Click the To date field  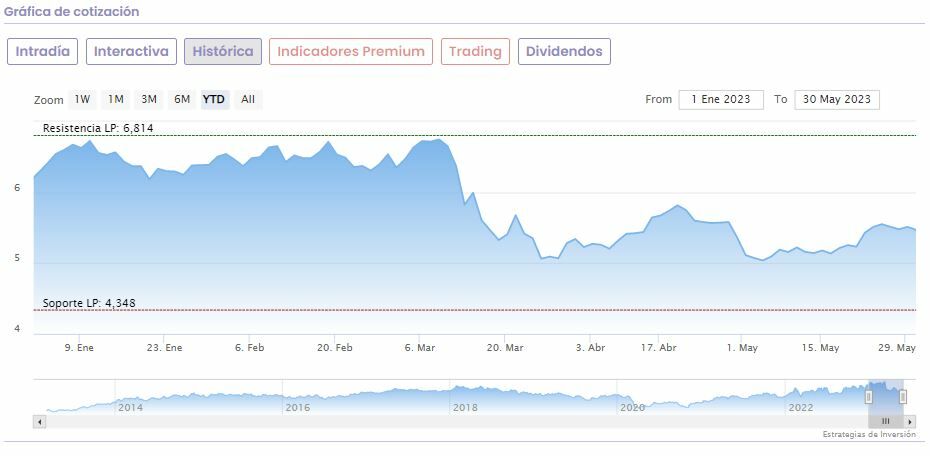coord(837,99)
